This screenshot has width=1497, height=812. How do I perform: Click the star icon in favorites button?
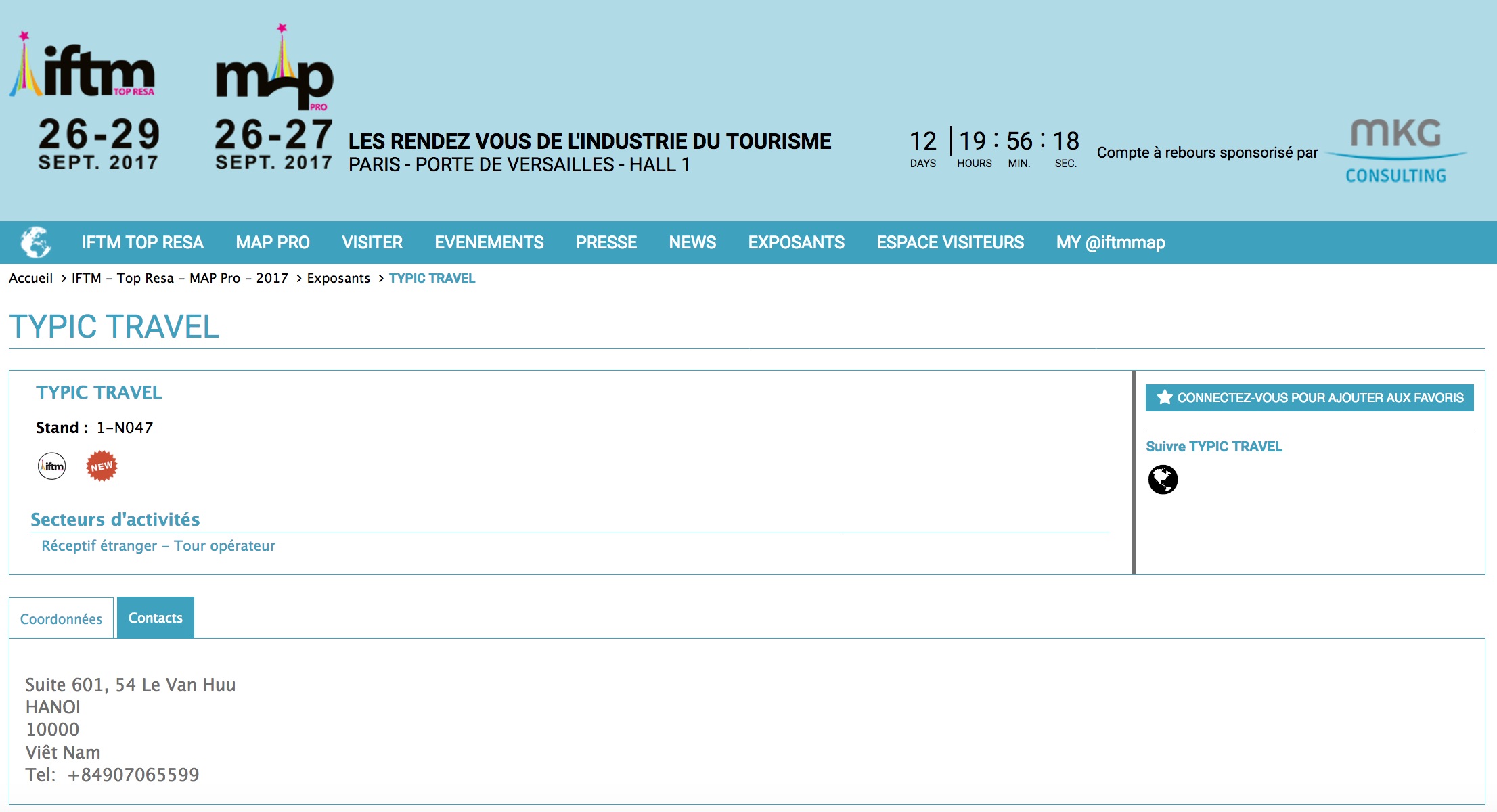pyautogui.click(x=1164, y=397)
